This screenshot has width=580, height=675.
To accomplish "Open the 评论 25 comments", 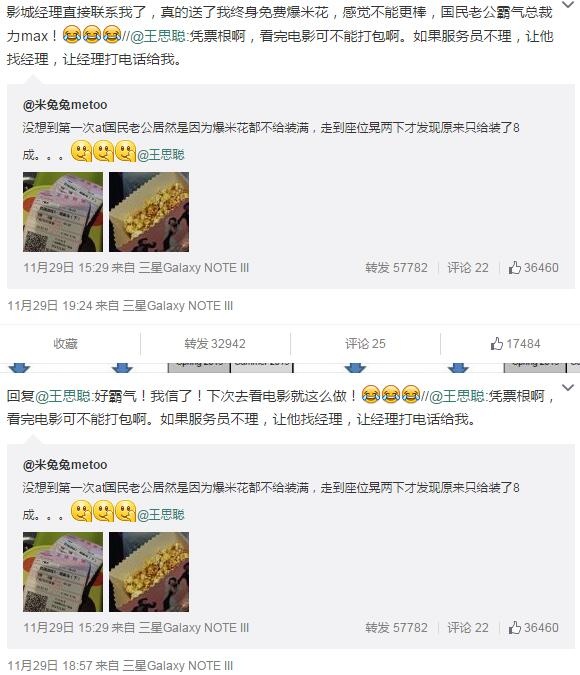I will tap(365, 344).
